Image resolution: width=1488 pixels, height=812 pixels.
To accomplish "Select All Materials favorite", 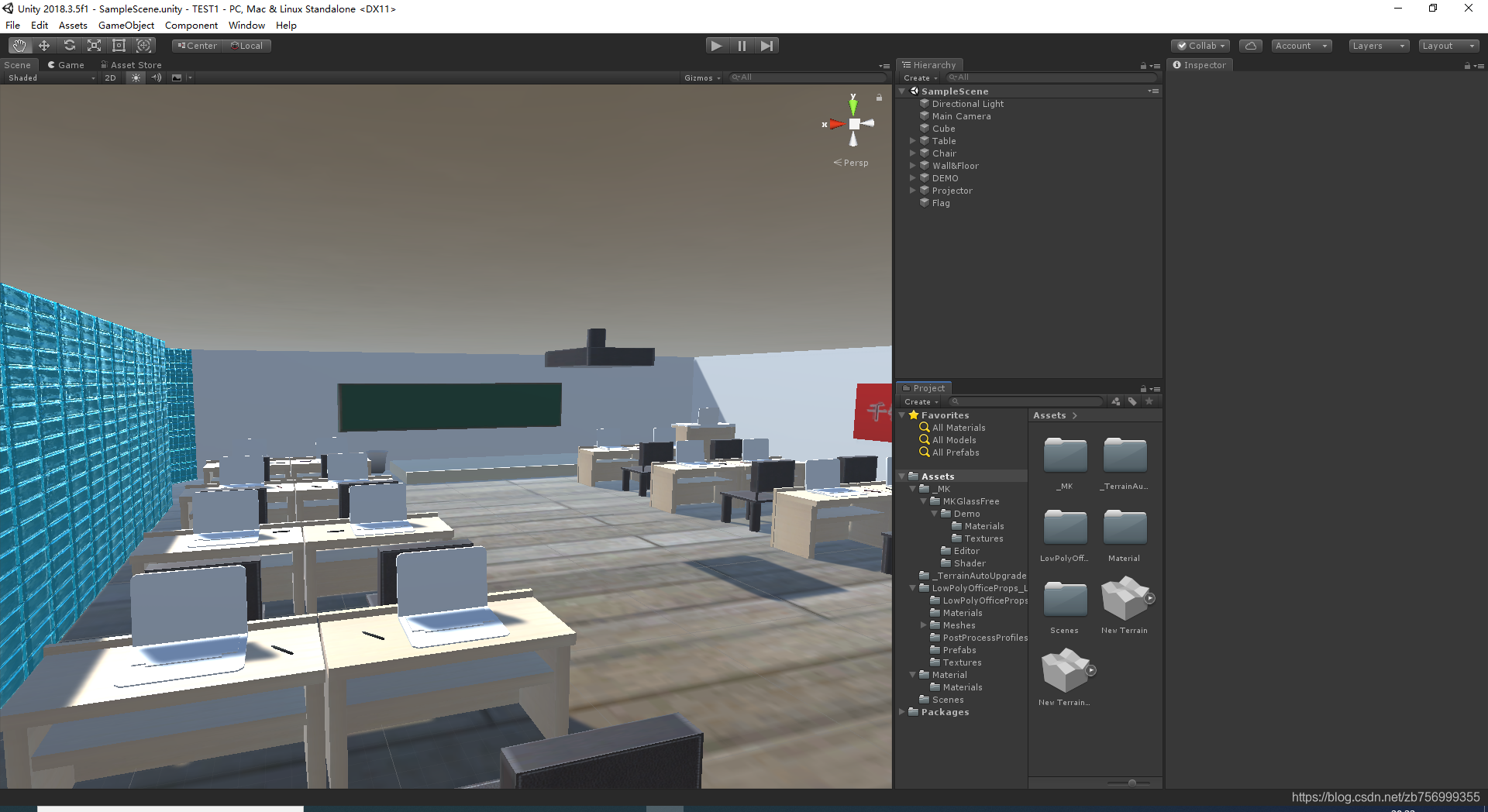I will click(x=959, y=428).
